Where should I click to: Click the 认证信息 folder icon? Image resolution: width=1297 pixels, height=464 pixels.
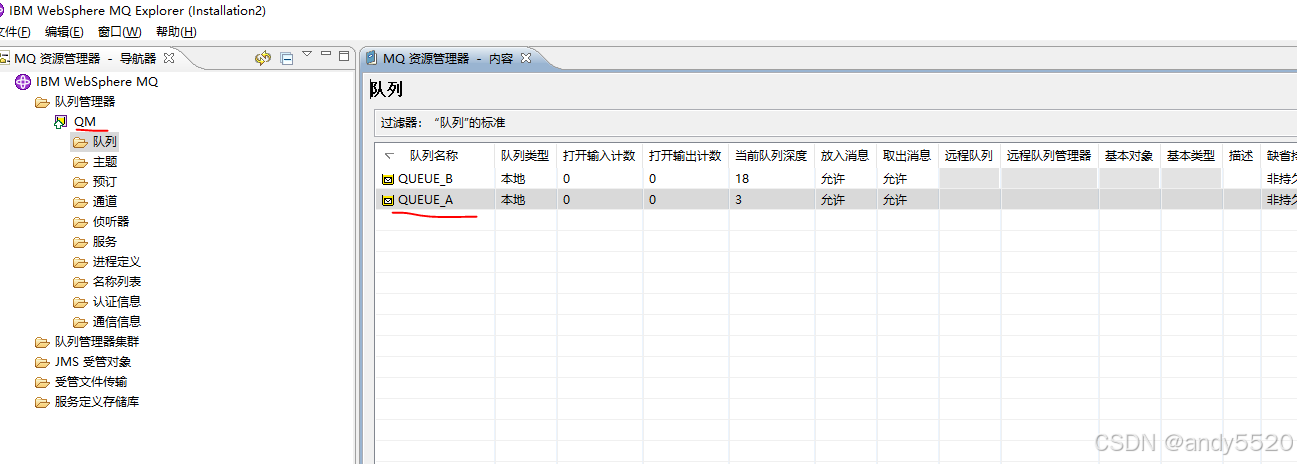pos(80,302)
